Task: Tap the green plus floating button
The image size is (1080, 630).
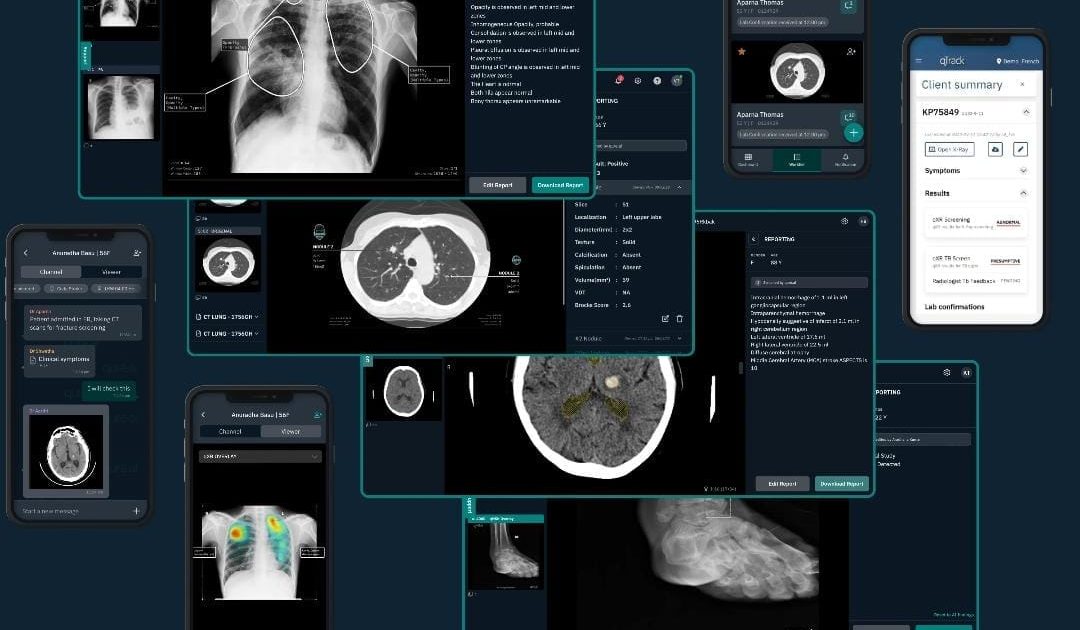Action: tap(853, 133)
